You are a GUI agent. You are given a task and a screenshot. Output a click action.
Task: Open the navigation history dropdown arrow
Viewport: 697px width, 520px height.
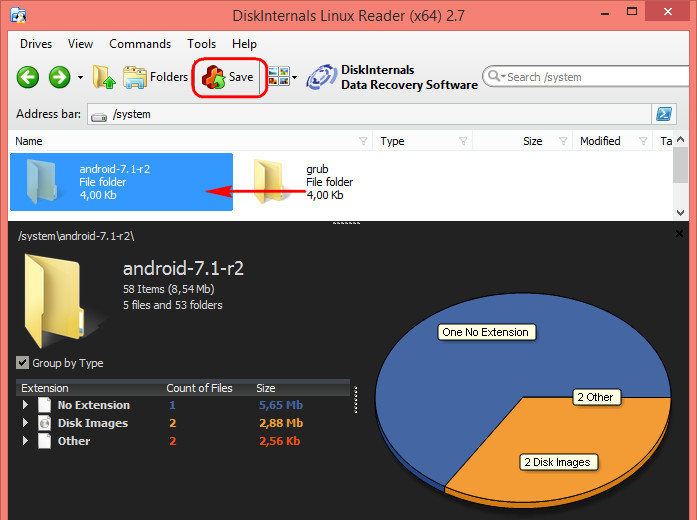point(80,77)
